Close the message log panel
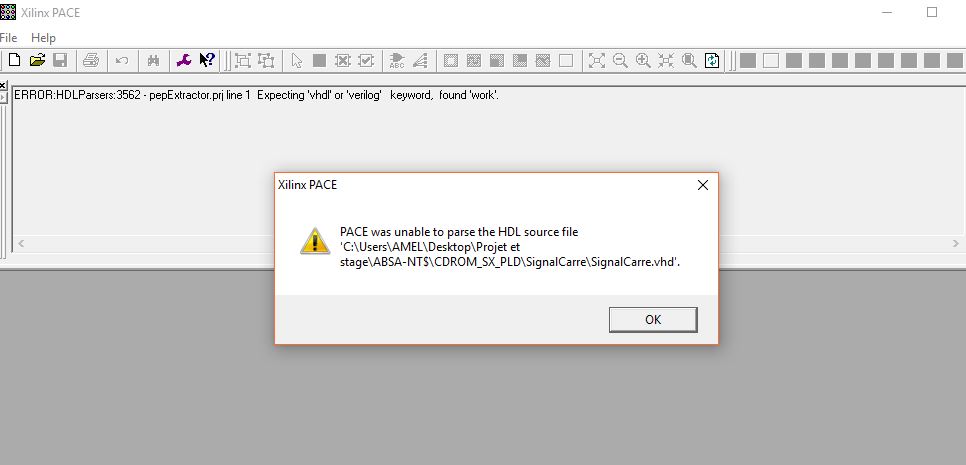This screenshot has height=465, width=966. [3, 85]
